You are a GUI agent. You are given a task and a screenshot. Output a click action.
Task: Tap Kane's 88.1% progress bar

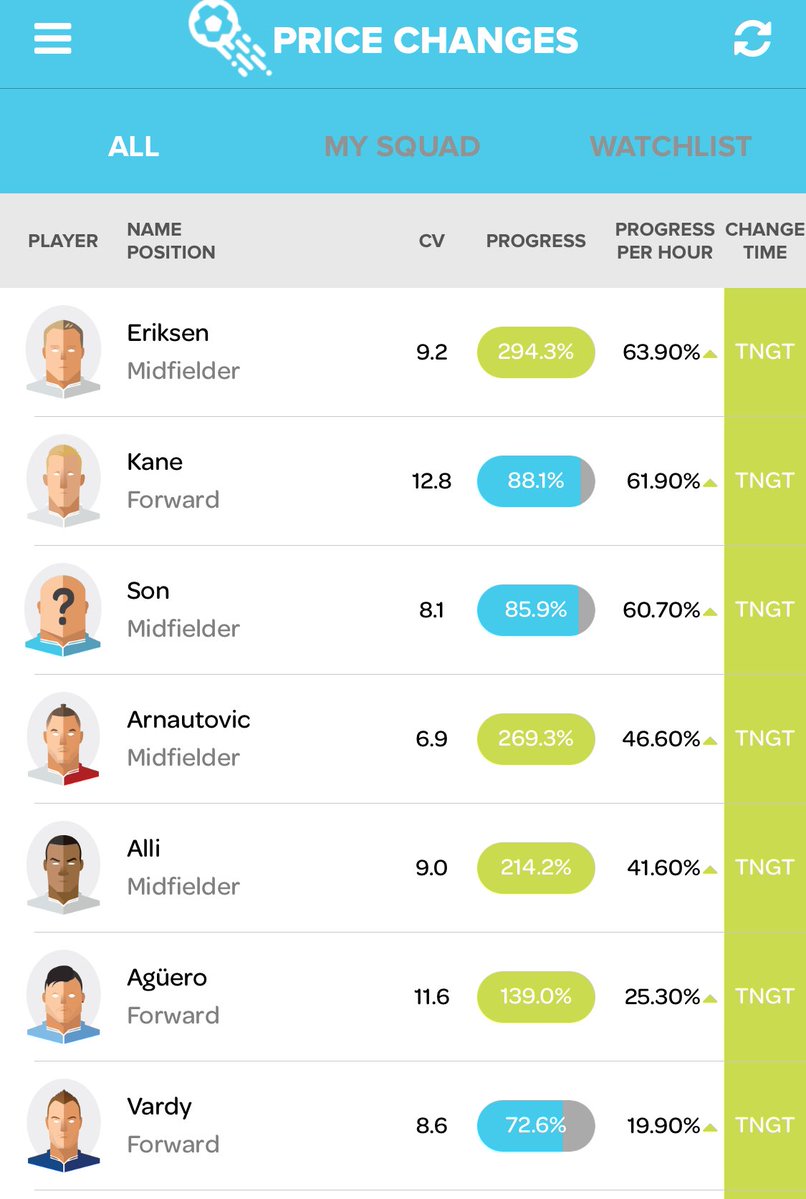coord(535,480)
